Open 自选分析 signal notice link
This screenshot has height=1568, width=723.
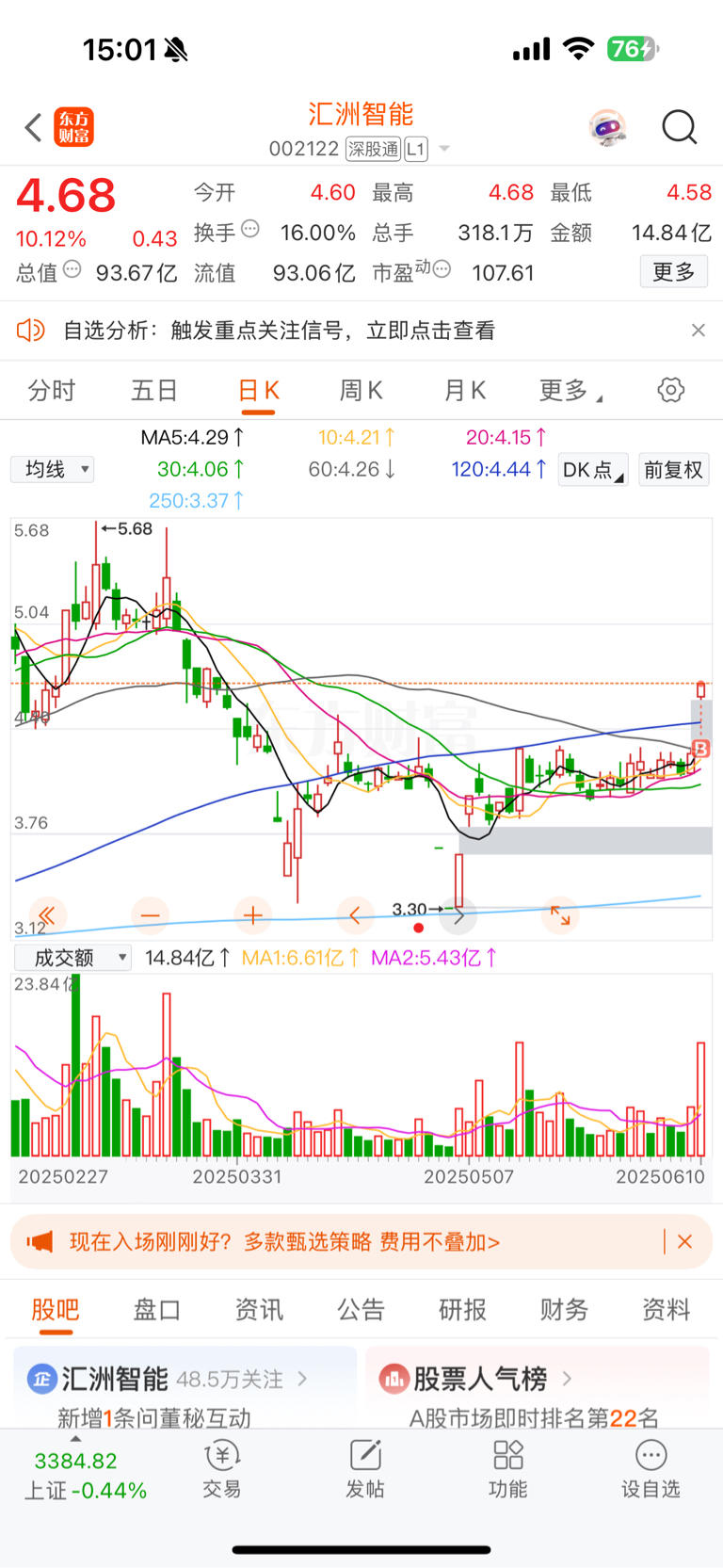point(279,330)
